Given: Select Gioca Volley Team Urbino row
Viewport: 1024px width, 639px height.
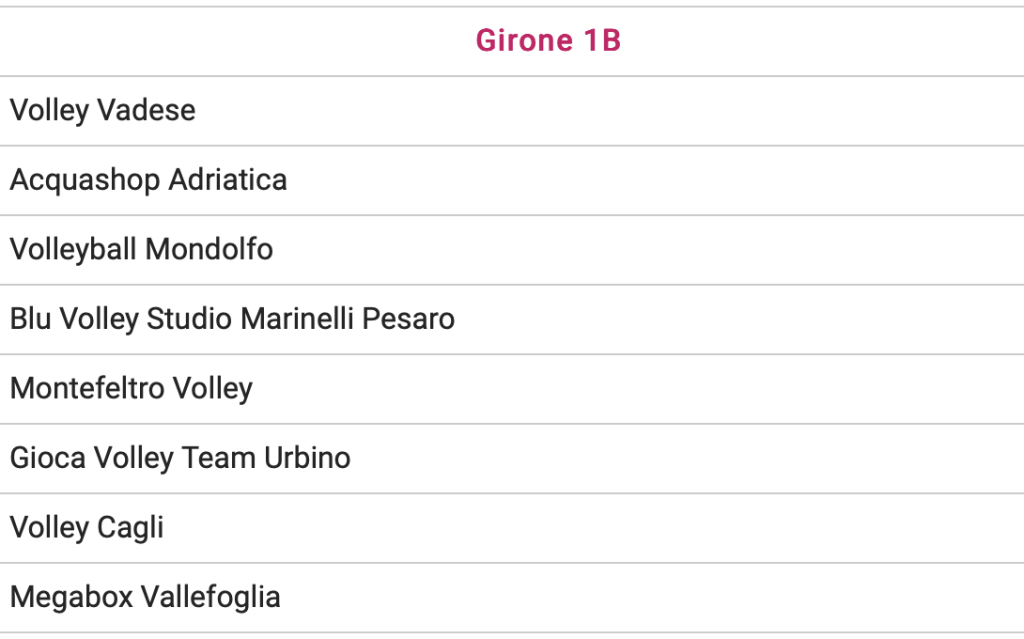Looking at the screenshot, I should (180, 458).
